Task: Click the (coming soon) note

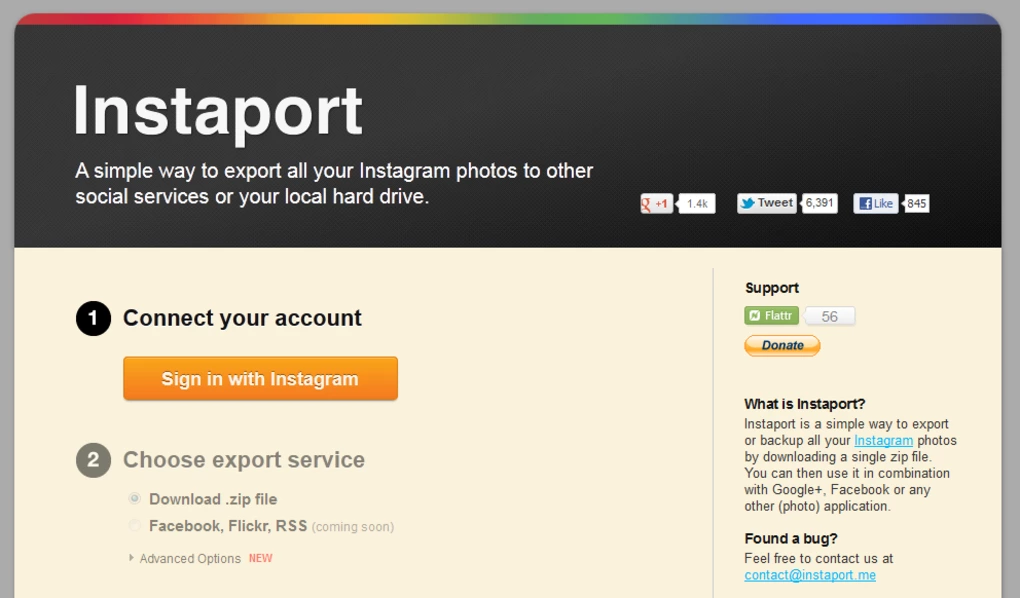Action: coord(353,527)
